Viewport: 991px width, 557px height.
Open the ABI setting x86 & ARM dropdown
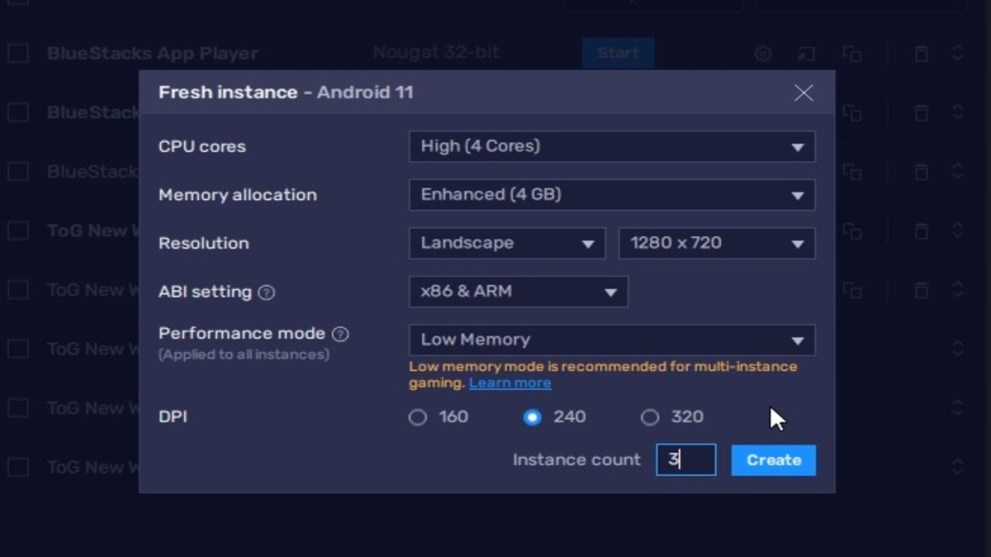coord(518,291)
